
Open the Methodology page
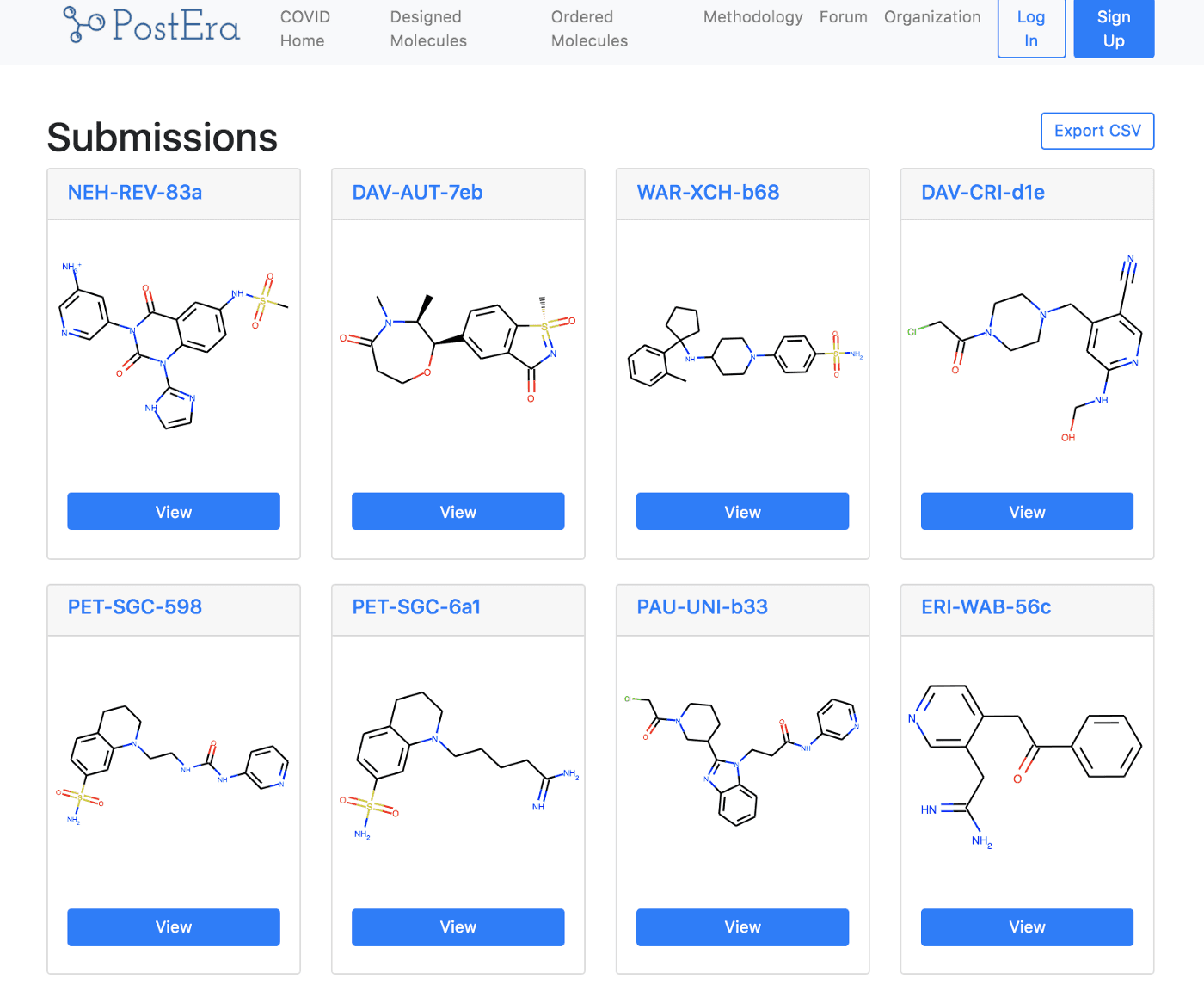(752, 17)
